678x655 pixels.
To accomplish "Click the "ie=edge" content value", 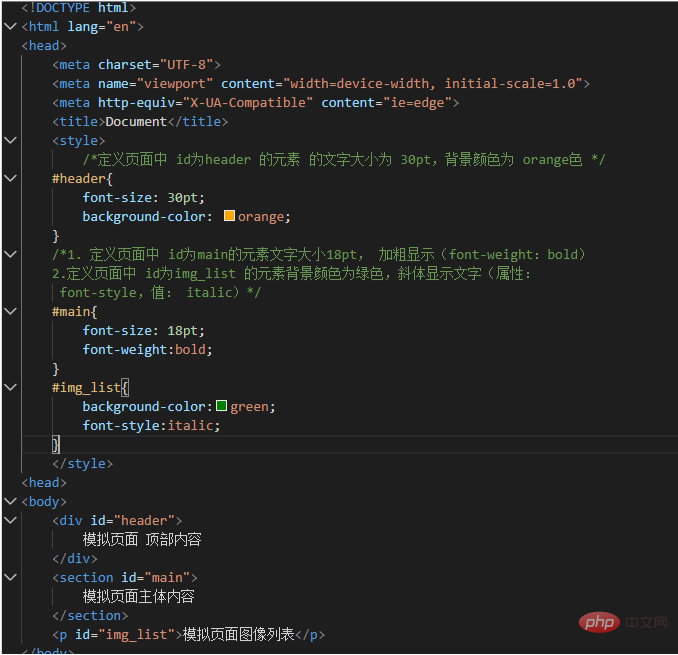I will 417,102.
